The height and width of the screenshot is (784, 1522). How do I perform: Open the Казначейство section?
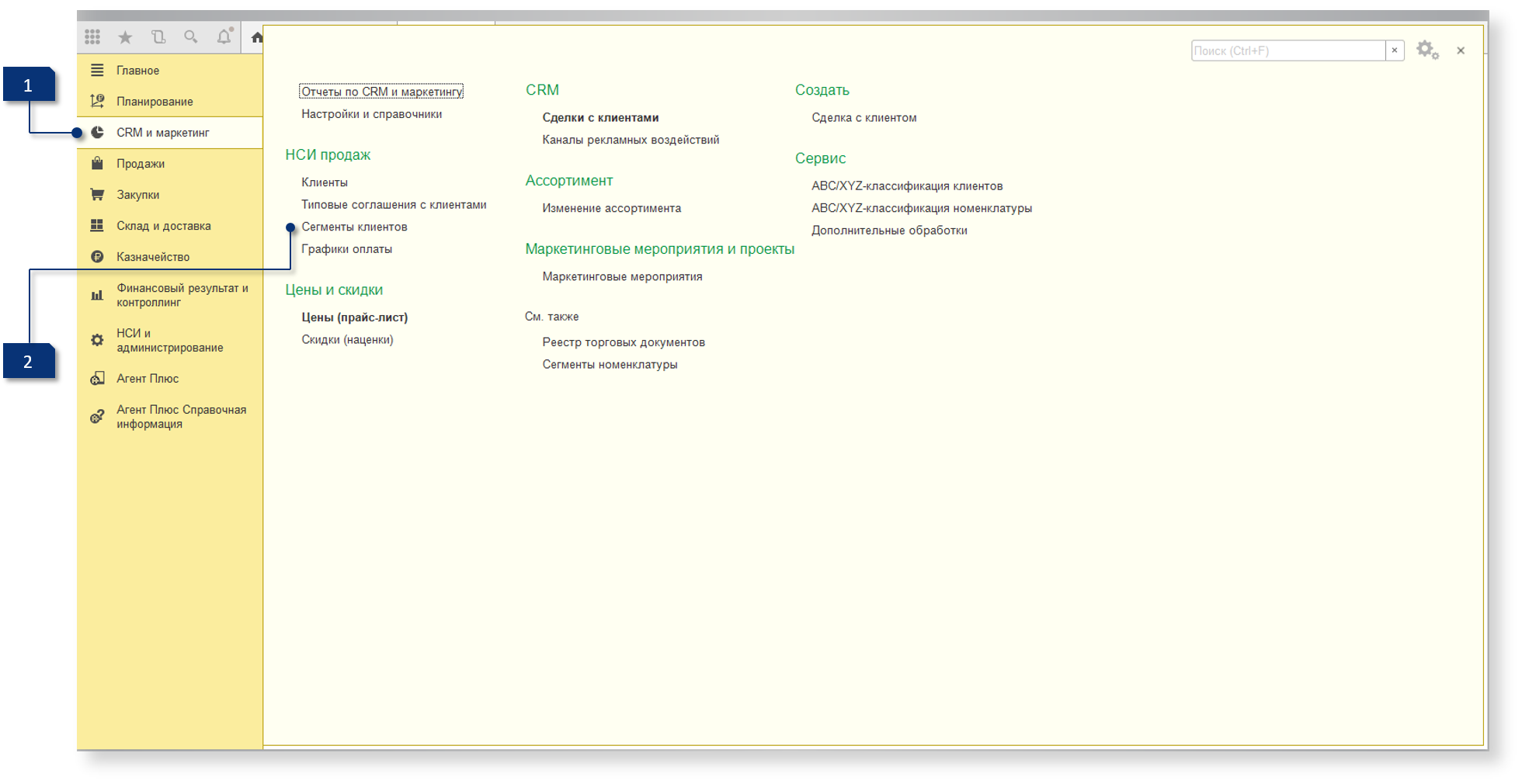pyautogui.click(x=170, y=257)
